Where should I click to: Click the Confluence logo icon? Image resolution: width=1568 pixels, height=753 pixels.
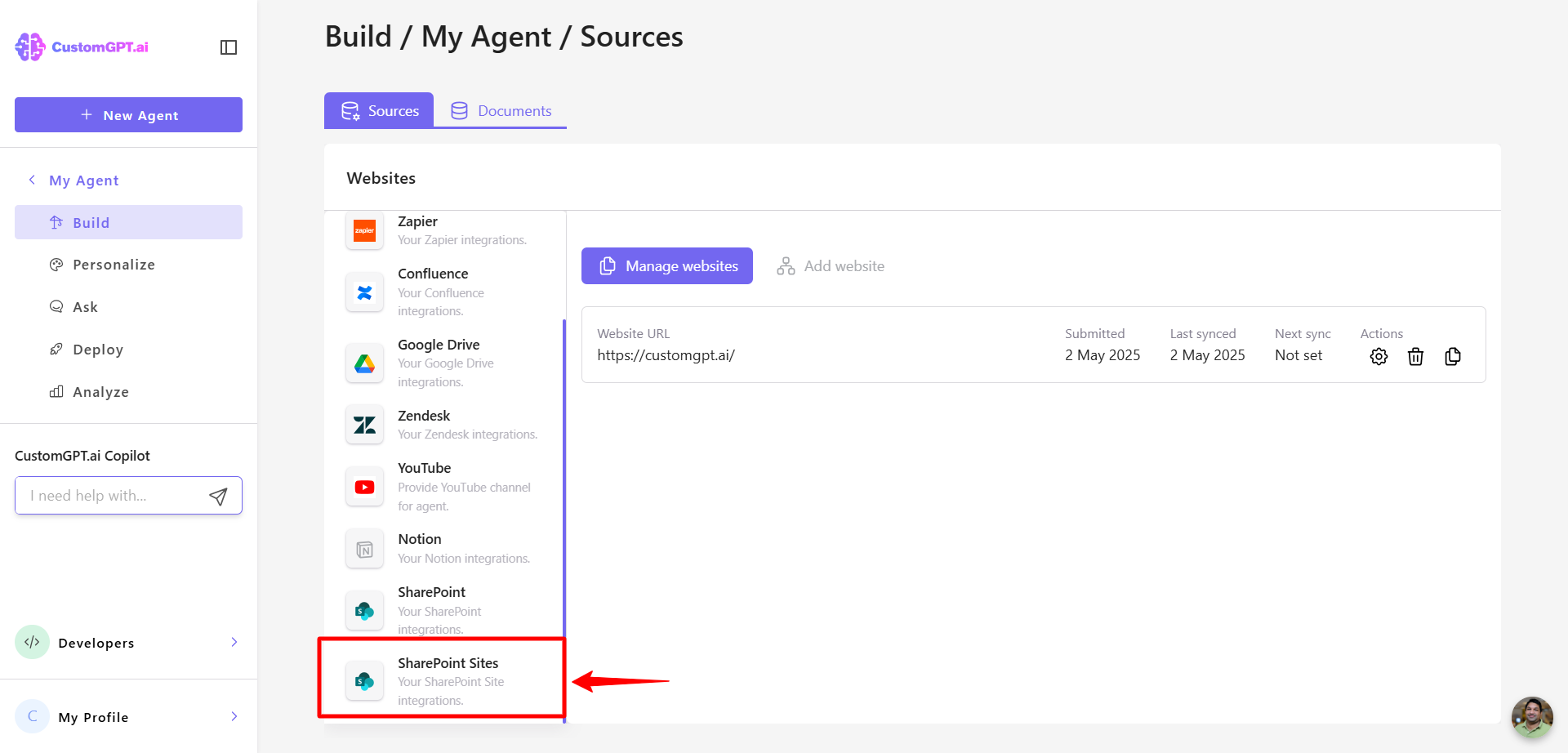coord(364,292)
